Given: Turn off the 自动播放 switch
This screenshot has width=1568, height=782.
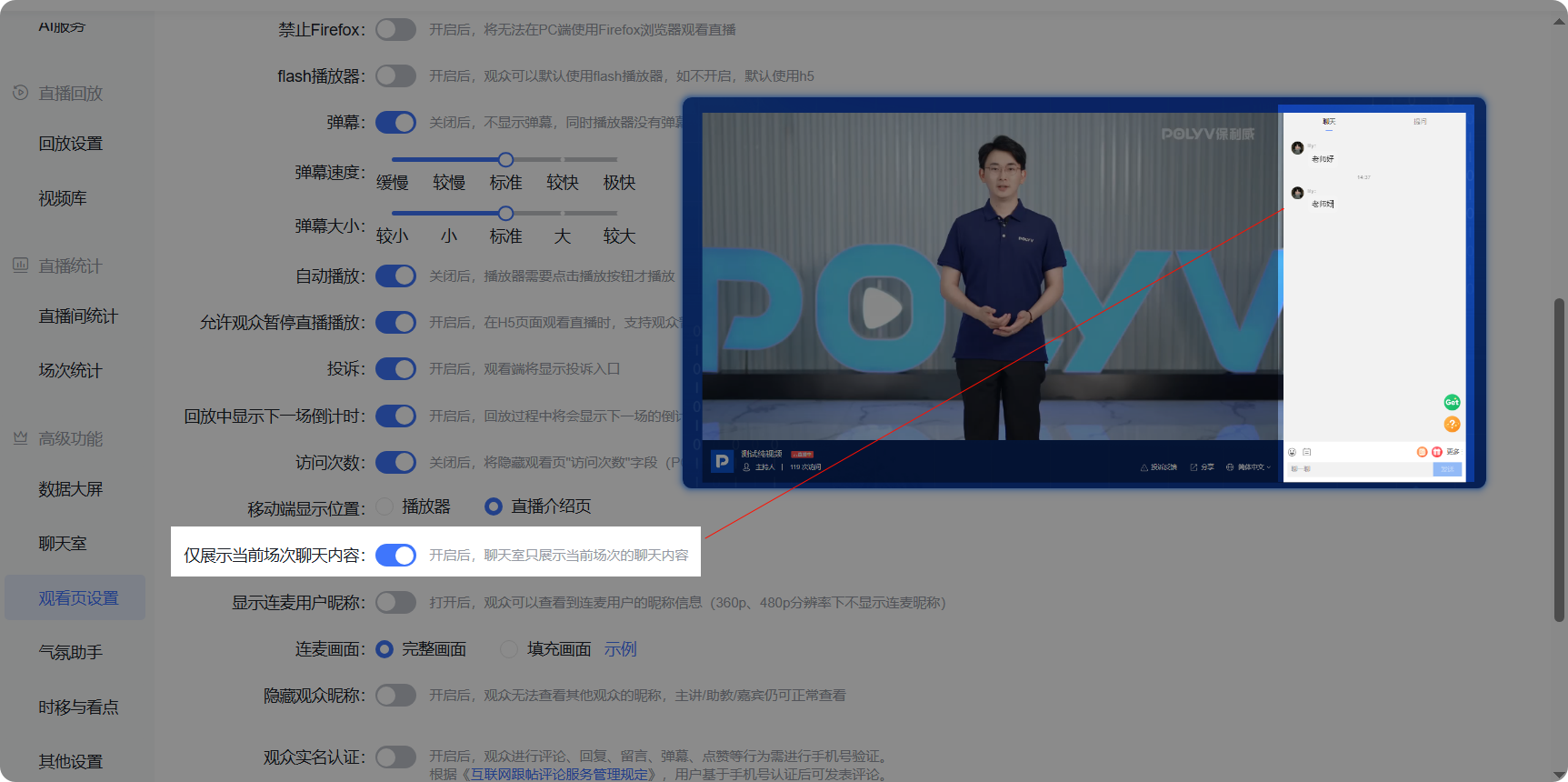Looking at the screenshot, I should pos(395,276).
